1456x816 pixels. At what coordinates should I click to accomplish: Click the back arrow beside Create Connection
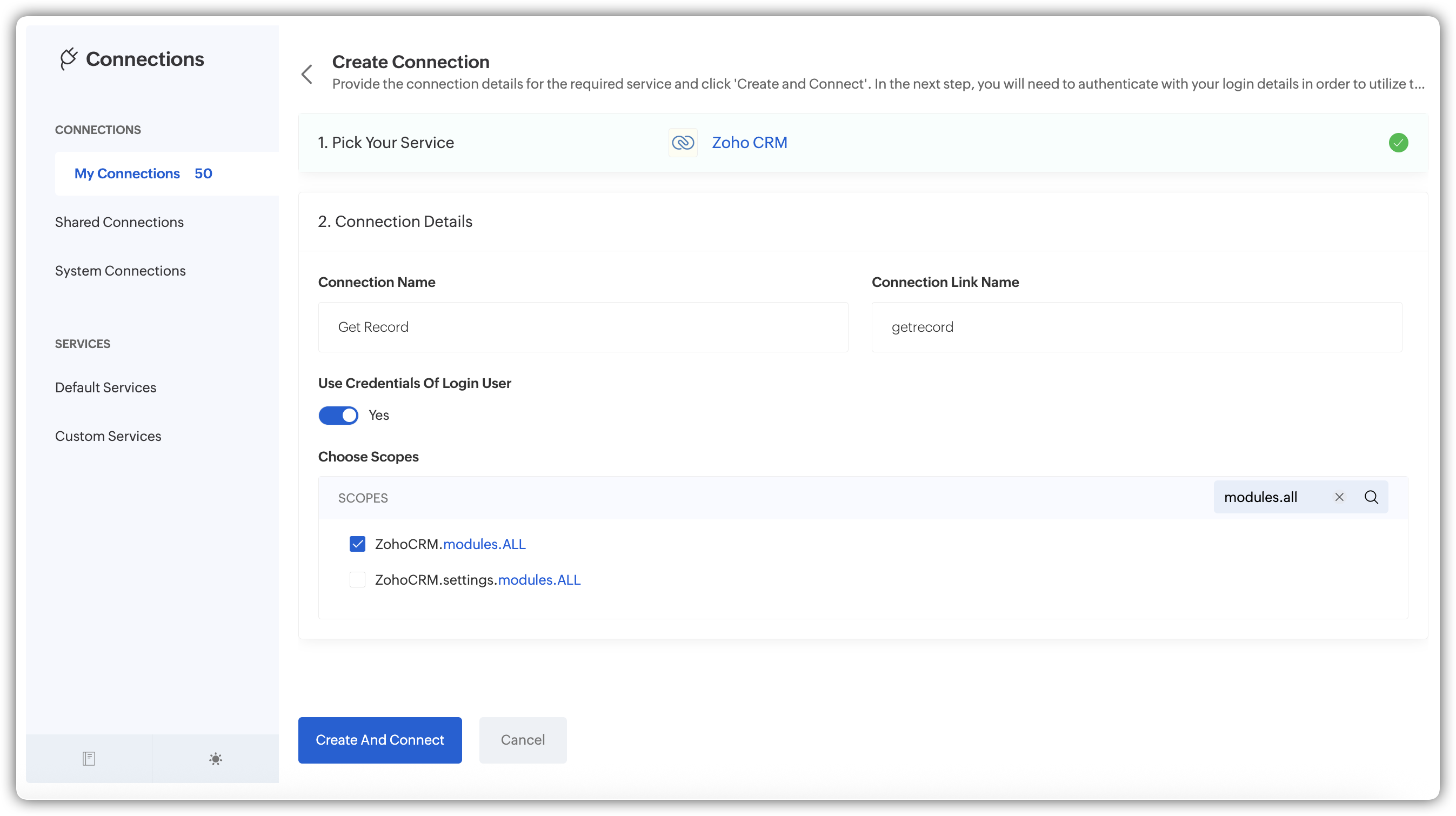(307, 74)
